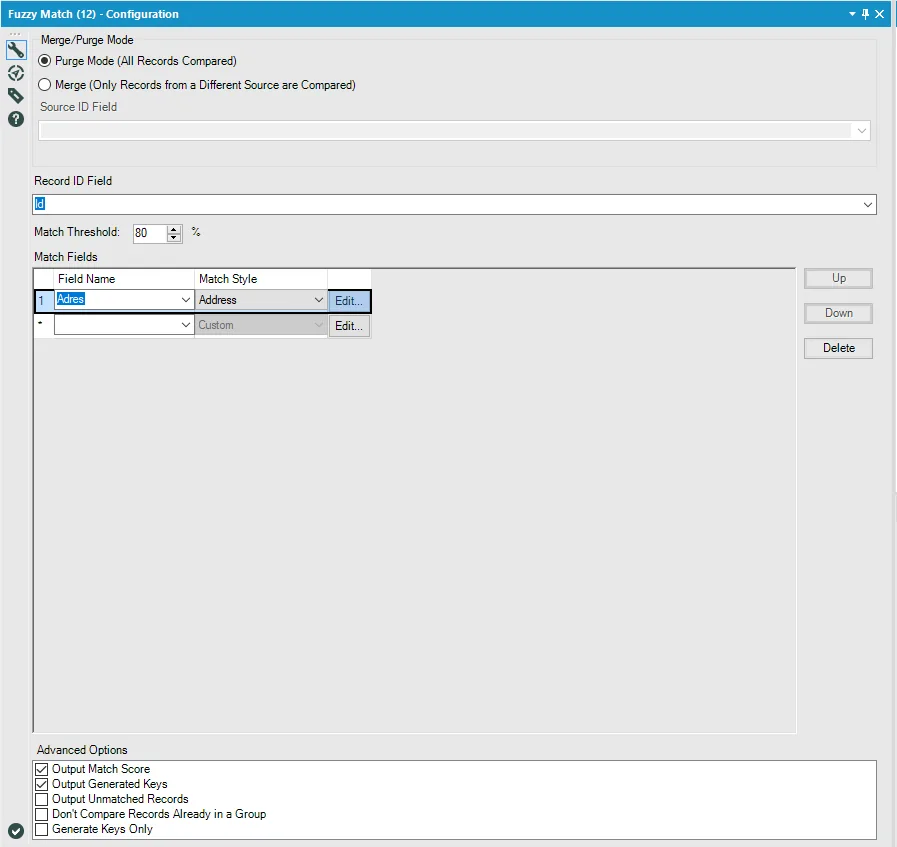Click Edit button for the blank row
897x847 pixels.
[349, 326]
